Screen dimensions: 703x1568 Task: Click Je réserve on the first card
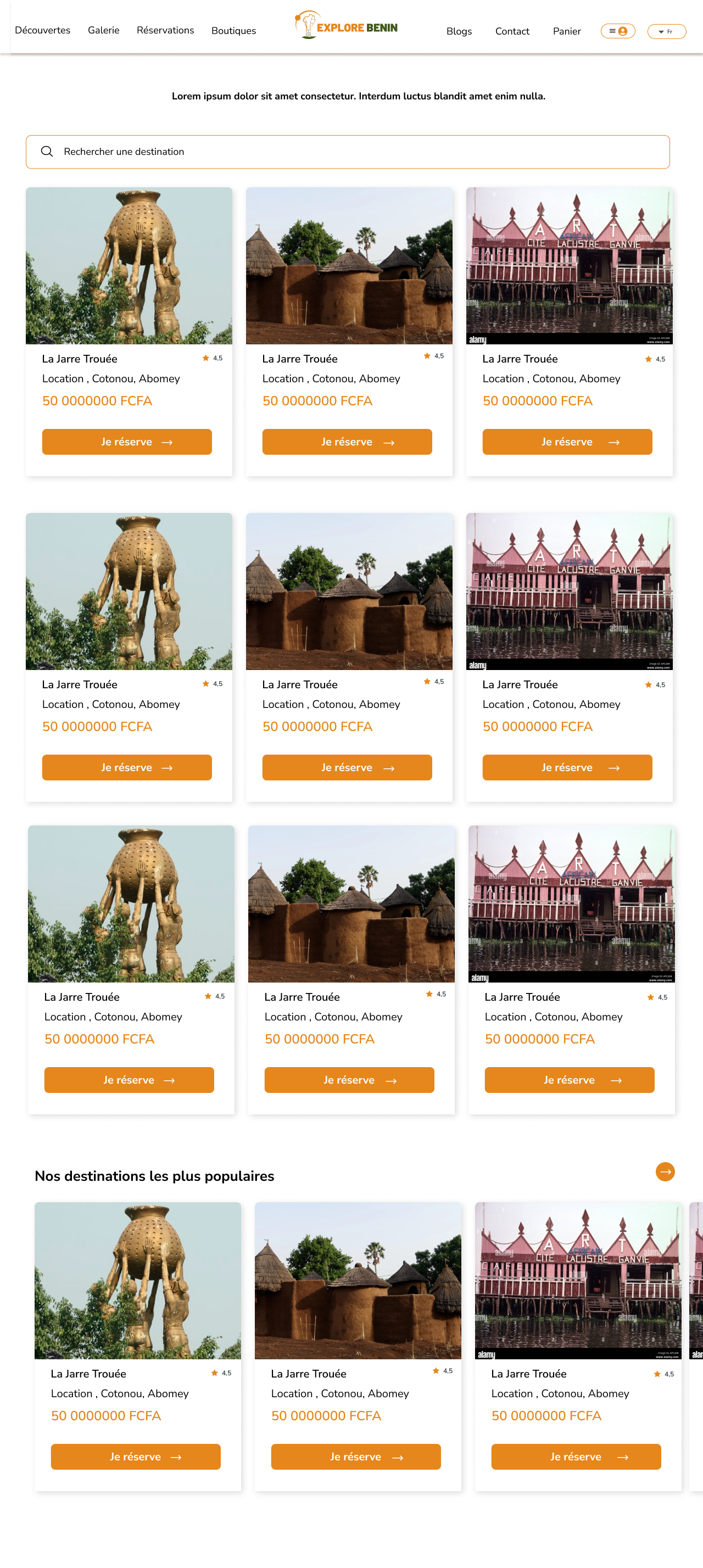pyautogui.click(x=127, y=442)
